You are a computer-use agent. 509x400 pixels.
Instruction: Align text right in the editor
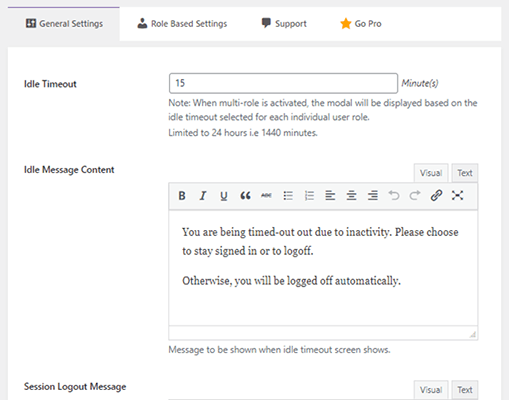[x=373, y=196]
